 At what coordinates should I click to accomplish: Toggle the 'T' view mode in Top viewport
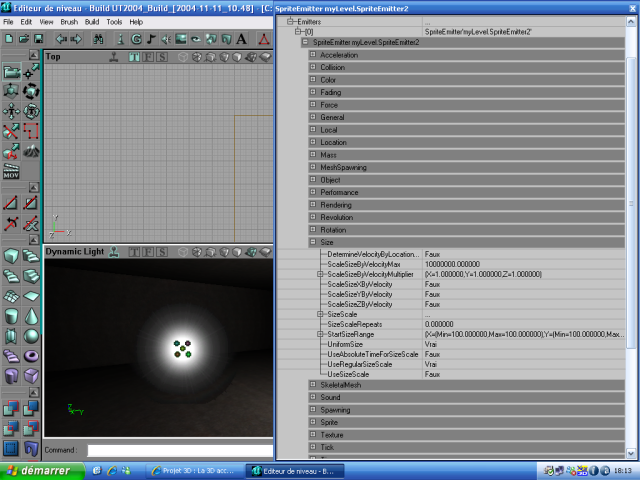tap(135, 57)
